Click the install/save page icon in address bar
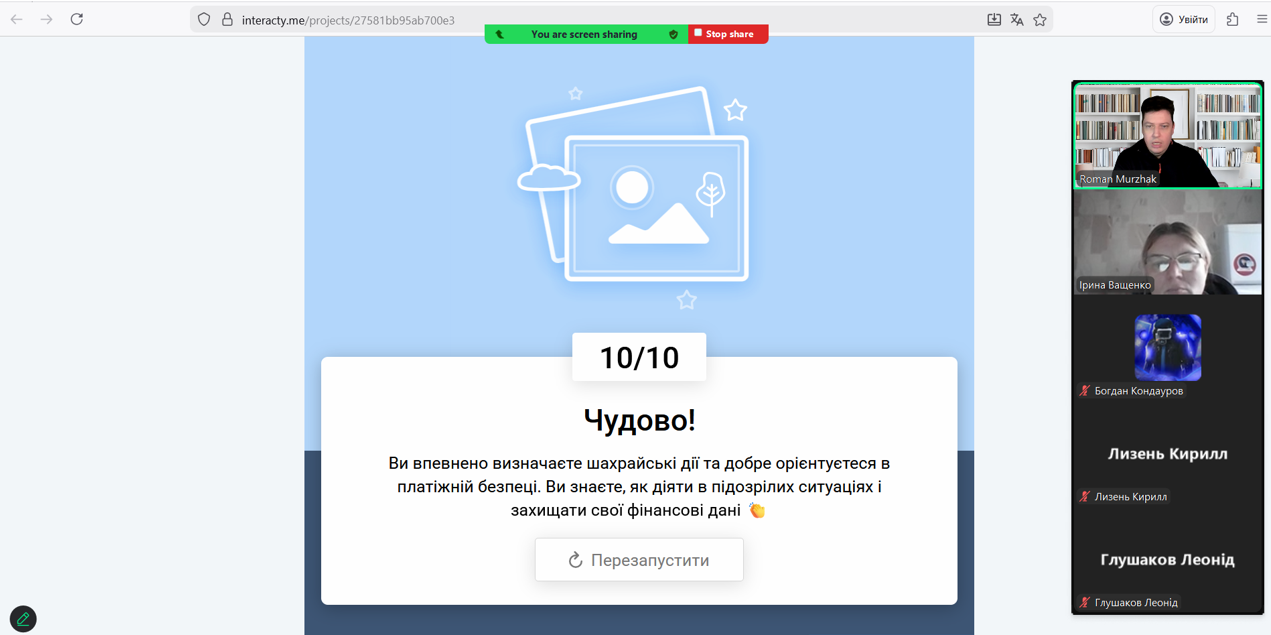 994,19
